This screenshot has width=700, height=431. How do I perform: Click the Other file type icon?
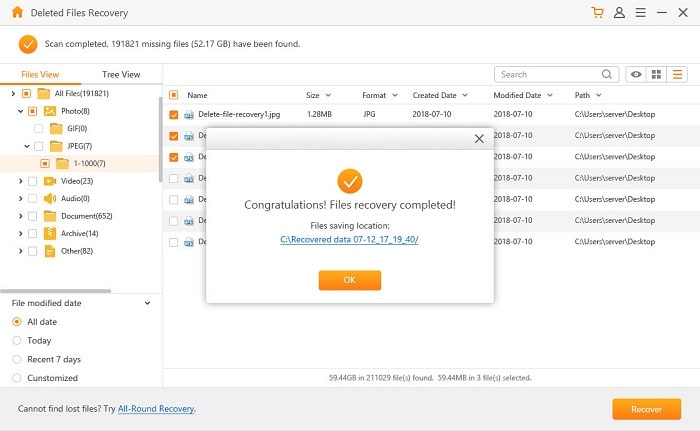(x=50, y=251)
